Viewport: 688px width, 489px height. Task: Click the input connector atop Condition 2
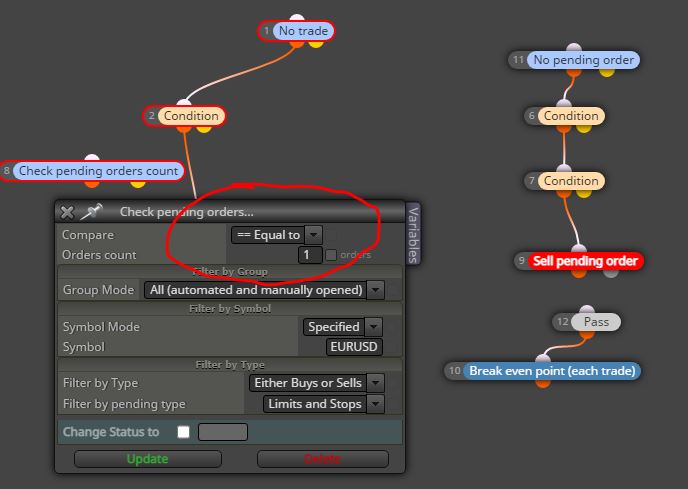click(184, 104)
